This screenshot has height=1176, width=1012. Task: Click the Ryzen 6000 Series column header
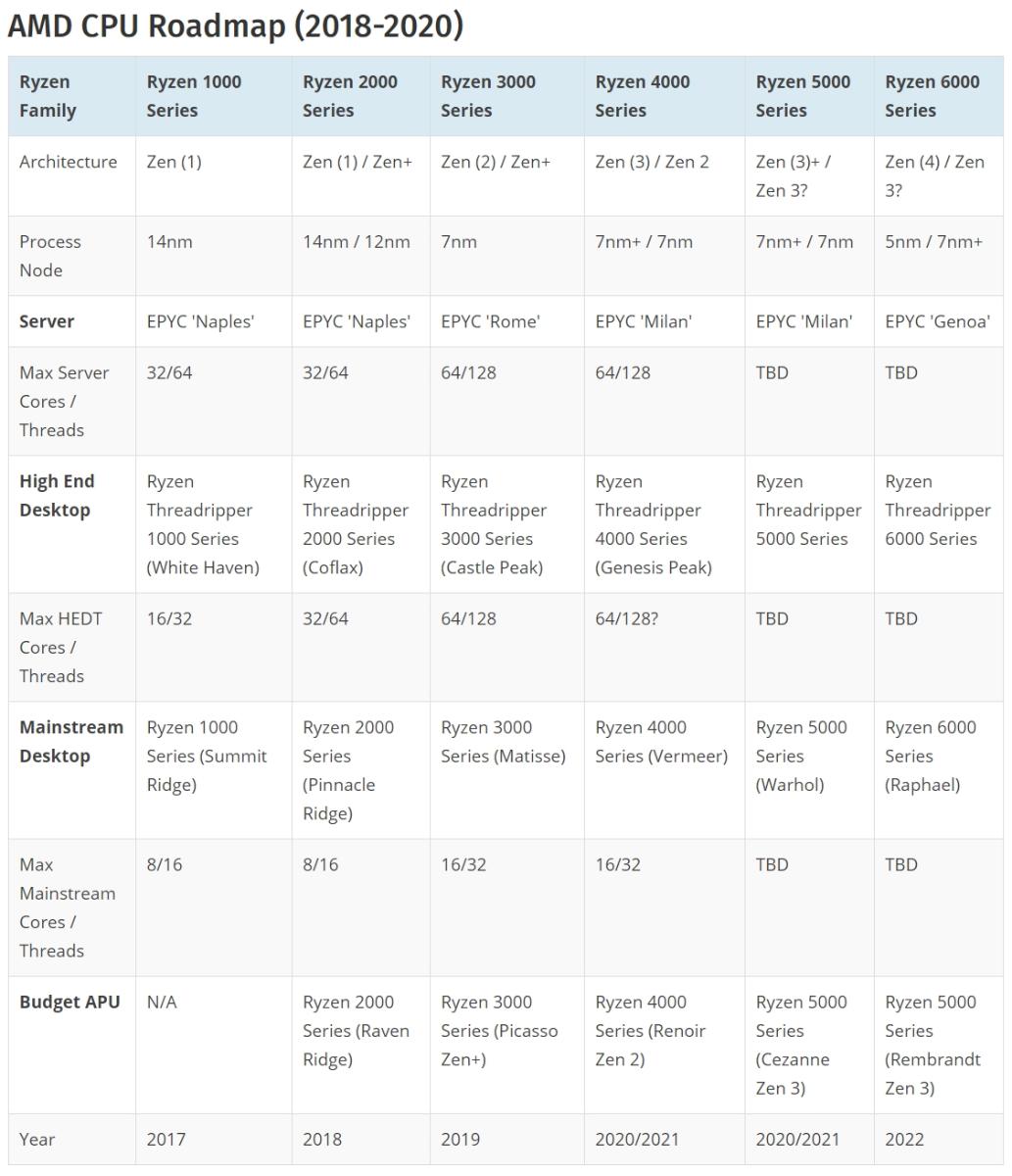pyautogui.click(x=932, y=96)
